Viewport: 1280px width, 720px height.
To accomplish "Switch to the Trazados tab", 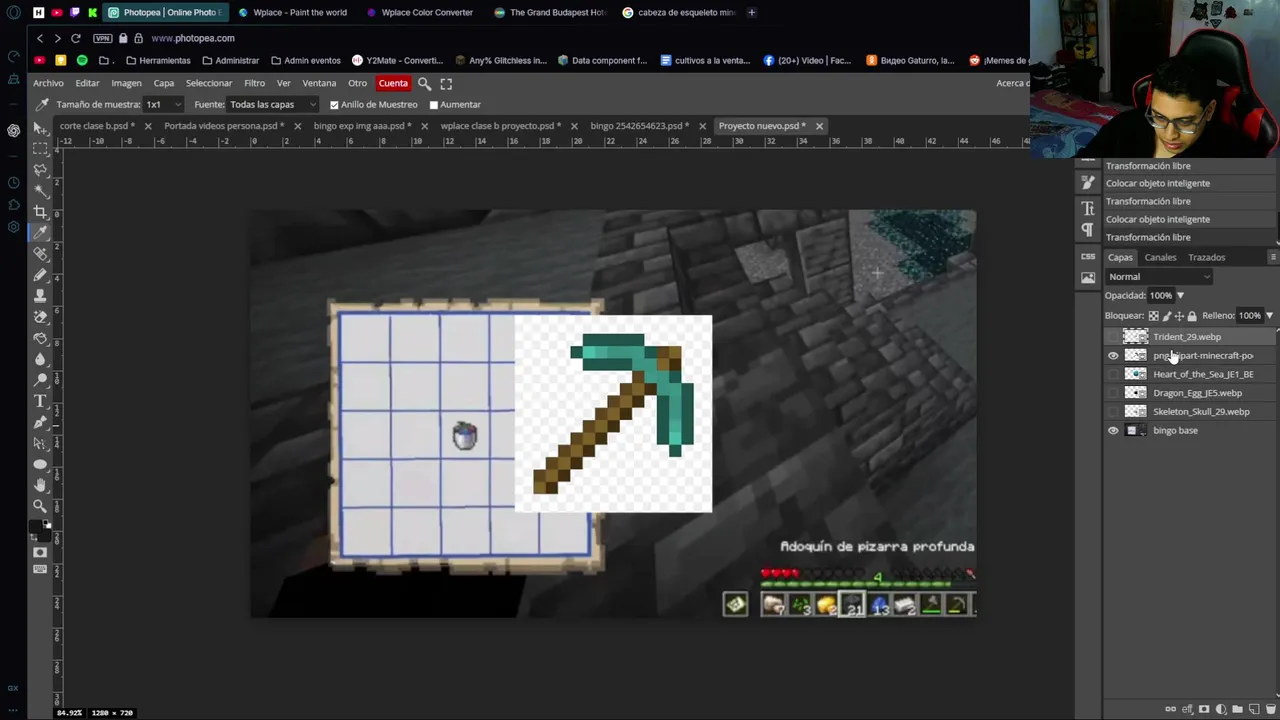I will (x=1206, y=258).
